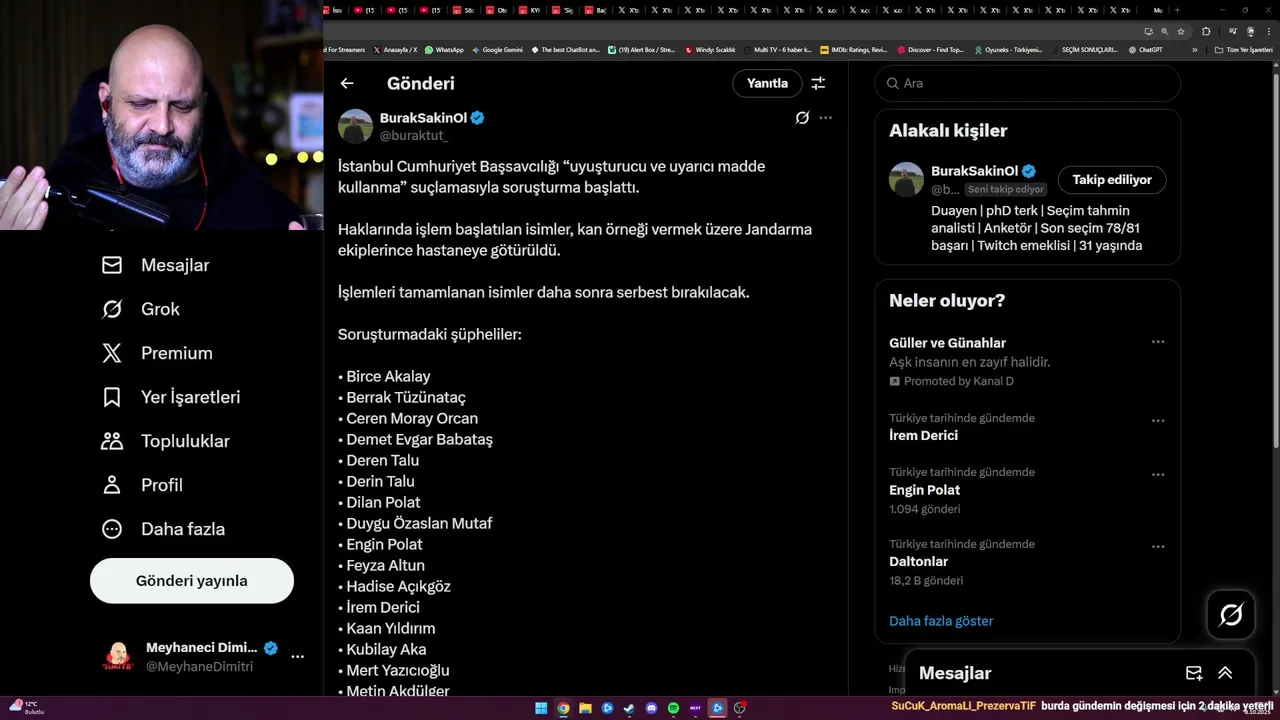
Task: Click the Ara search field
Action: (1028, 83)
